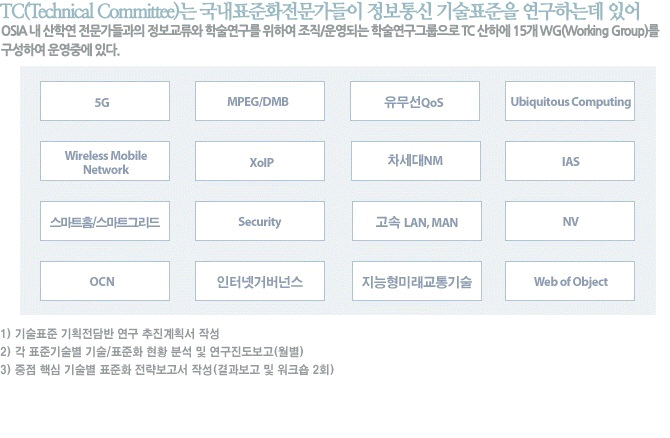The width and height of the screenshot is (670, 438).
Task: Select the MPEG/DMB box
Action: (x=260, y=101)
